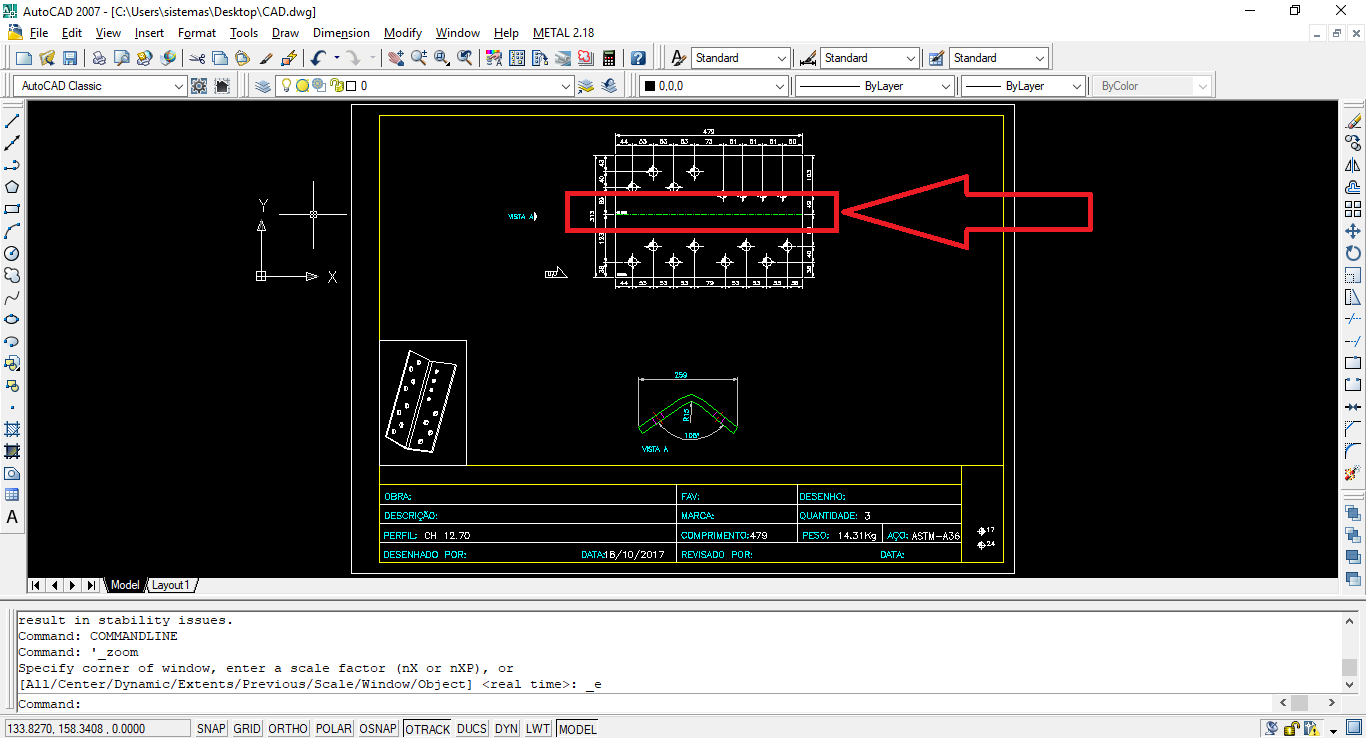The height and width of the screenshot is (739, 1367).
Task: Open the Dimension menu
Action: [x=341, y=33]
